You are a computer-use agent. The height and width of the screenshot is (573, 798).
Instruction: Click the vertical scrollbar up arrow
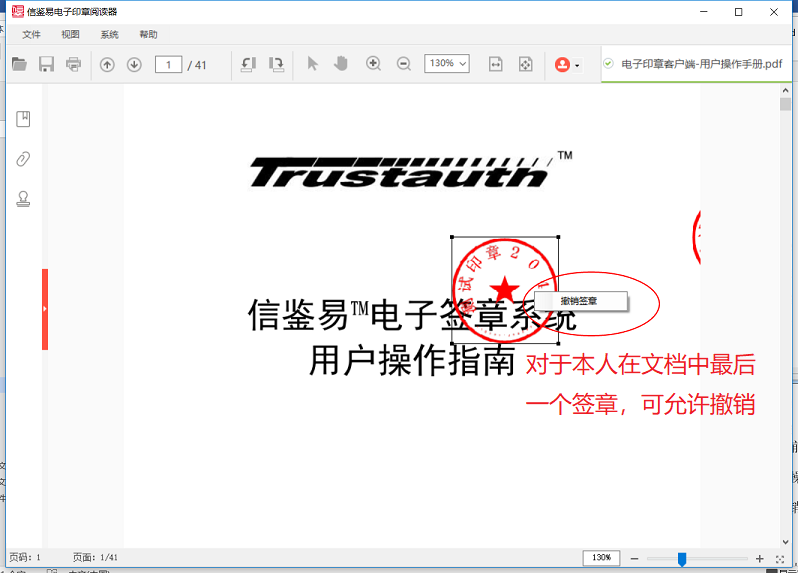coord(785,91)
